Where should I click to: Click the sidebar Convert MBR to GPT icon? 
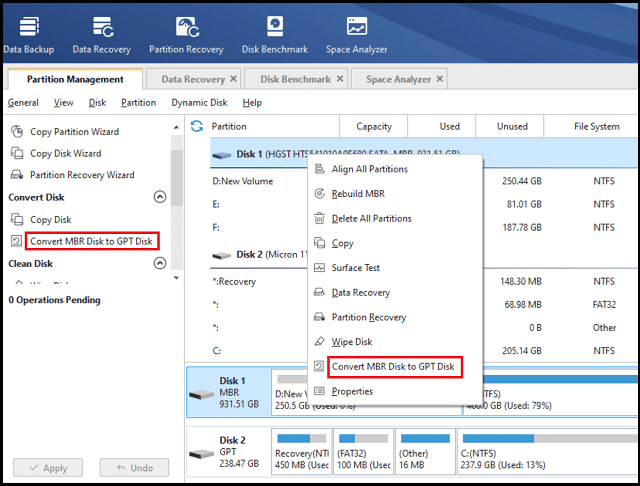tap(16, 241)
